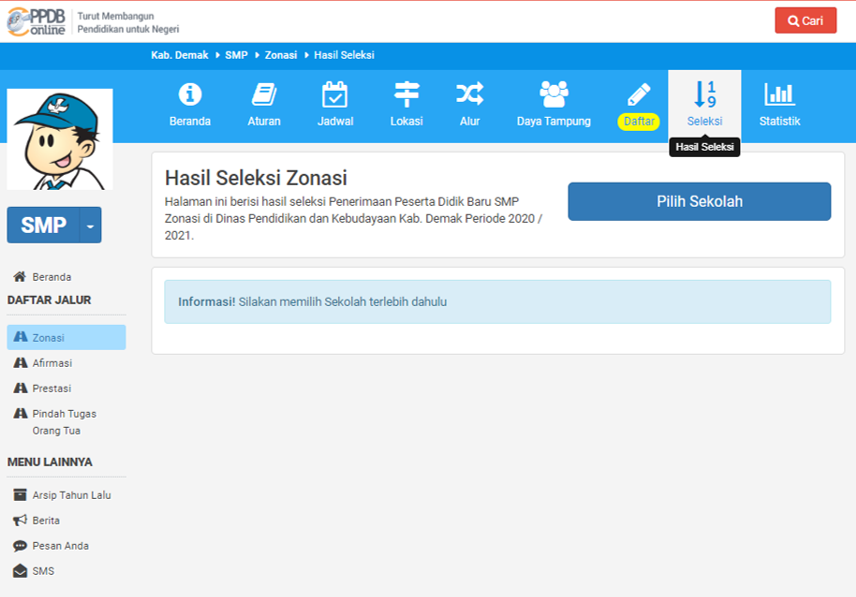The image size is (856, 597).
Task: Select Zonasi in the Daftar Jalur menu
Action: click(48, 338)
